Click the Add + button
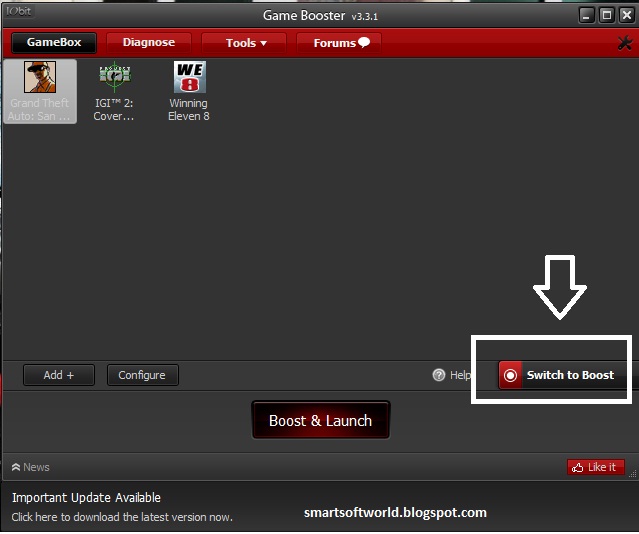The image size is (639, 534). click(59, 375)
